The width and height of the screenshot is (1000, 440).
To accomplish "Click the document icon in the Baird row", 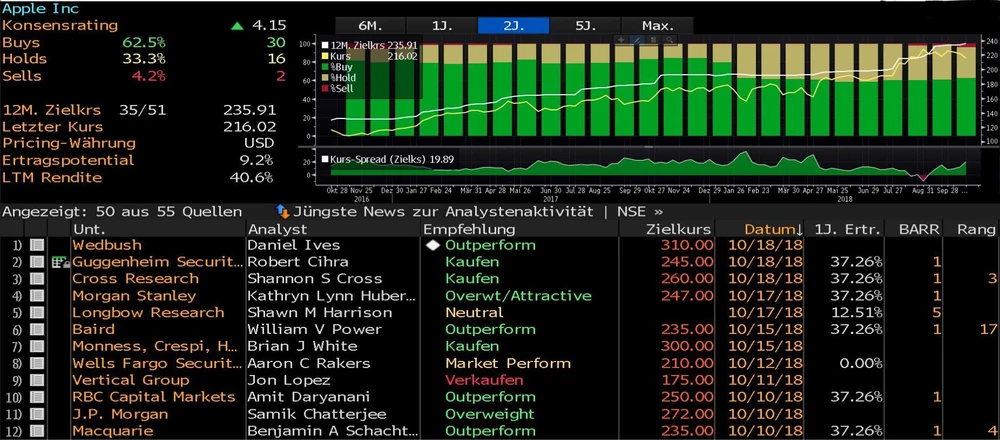I will (37, 330).
